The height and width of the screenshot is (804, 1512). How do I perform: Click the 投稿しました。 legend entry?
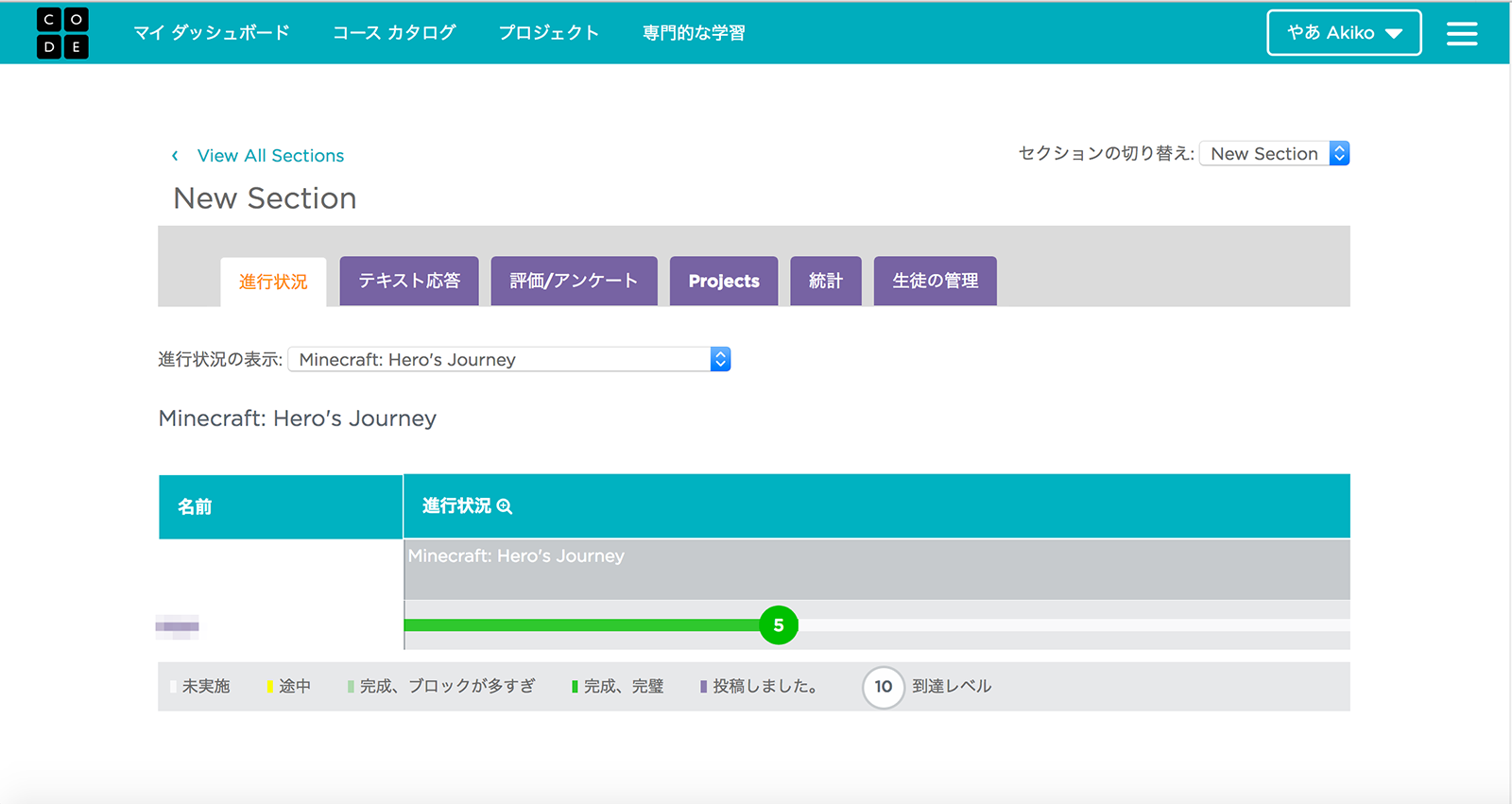click(x=759, y=687)
